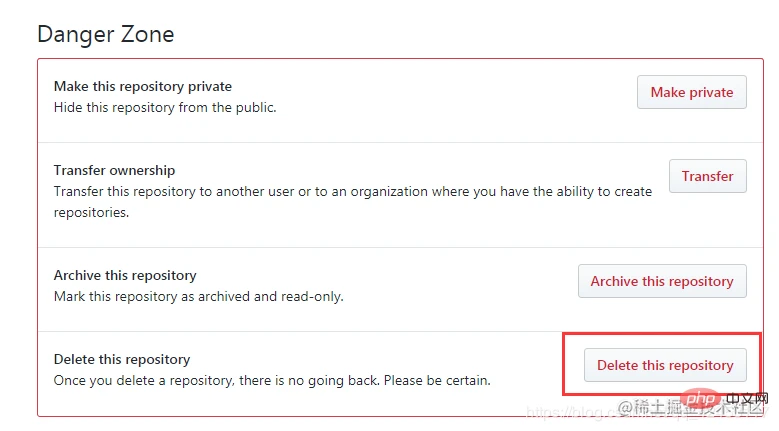Click the wrapped word 'repositories.' under Transfer
Viewport: 779px width, 431px height.
(92, 212)
